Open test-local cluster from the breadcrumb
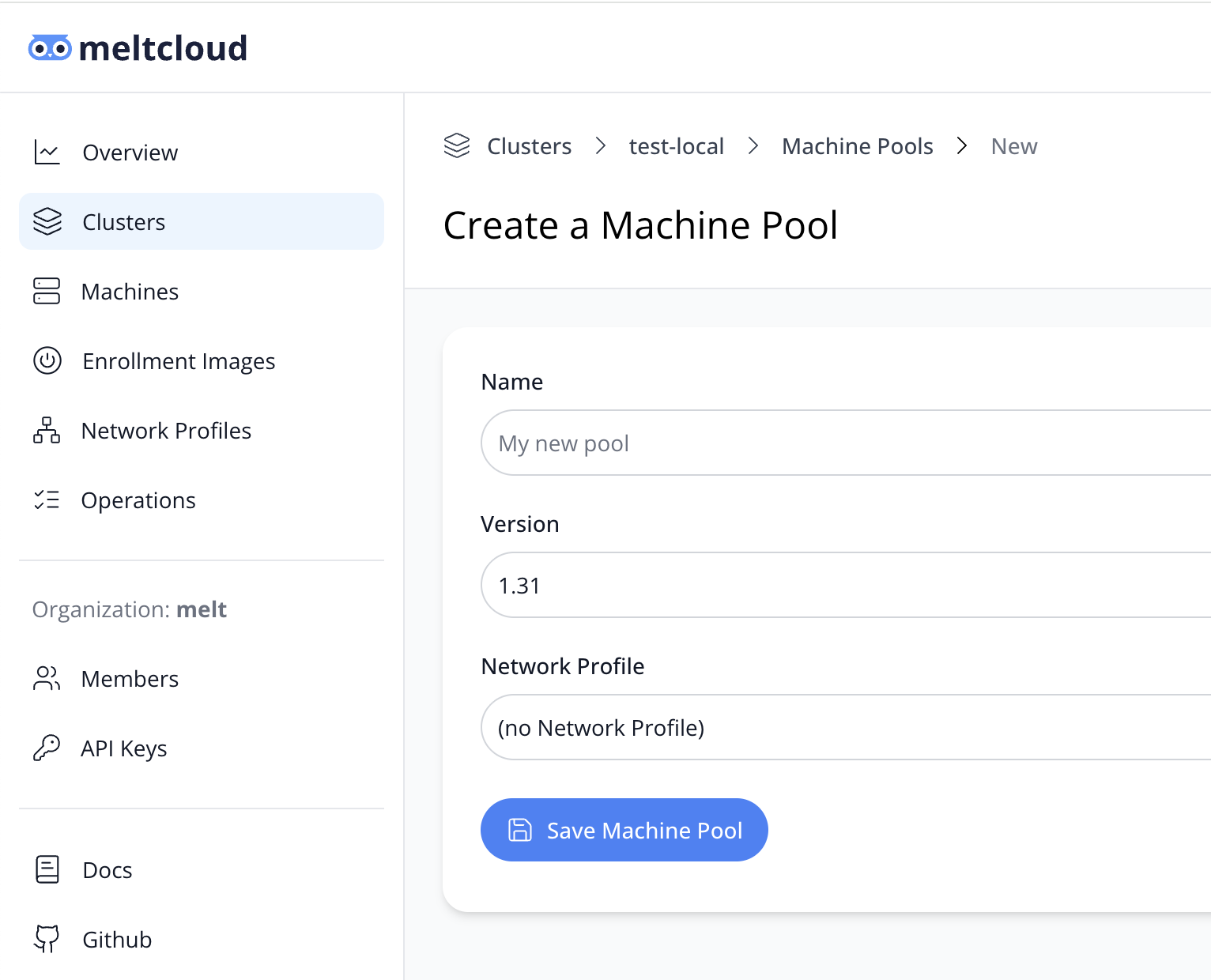Screen dimensions: 1211x980 click(677, 145)
